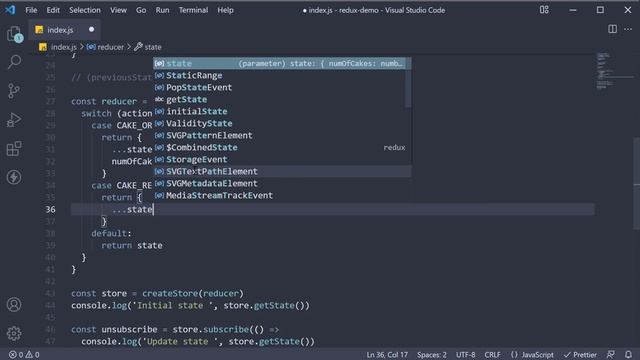The image size is (640, 360).
Task: Click the feedback icon in status bar
Action: [x=611, y=354]
